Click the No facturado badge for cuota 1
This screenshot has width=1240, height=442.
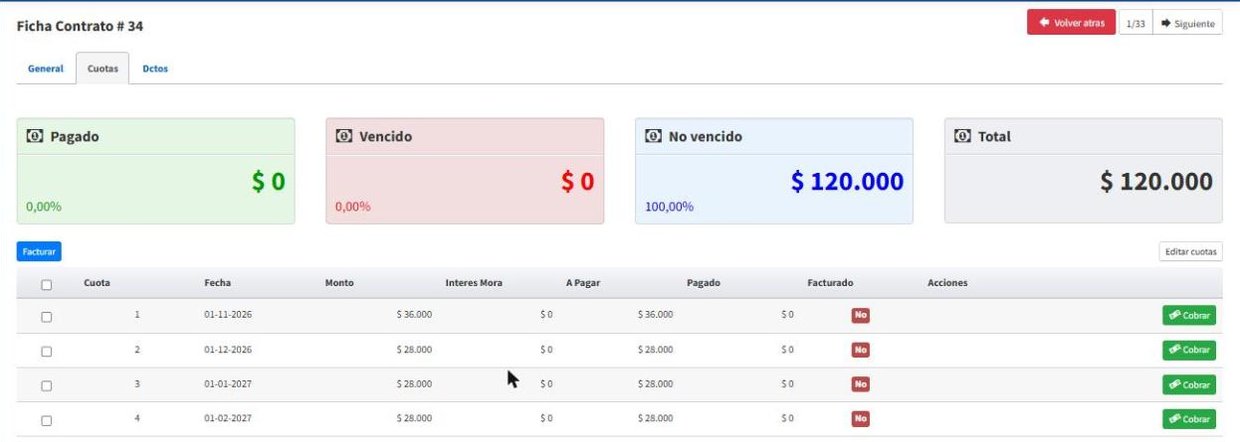[x=860, y=316]
